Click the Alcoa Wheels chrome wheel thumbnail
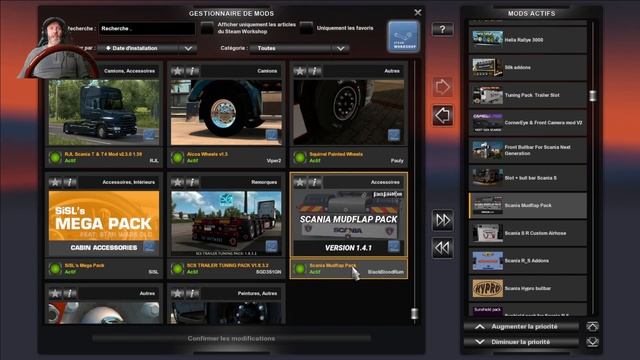Image resolution: width=640 pixels, height=360 pixels. (226, 112)
